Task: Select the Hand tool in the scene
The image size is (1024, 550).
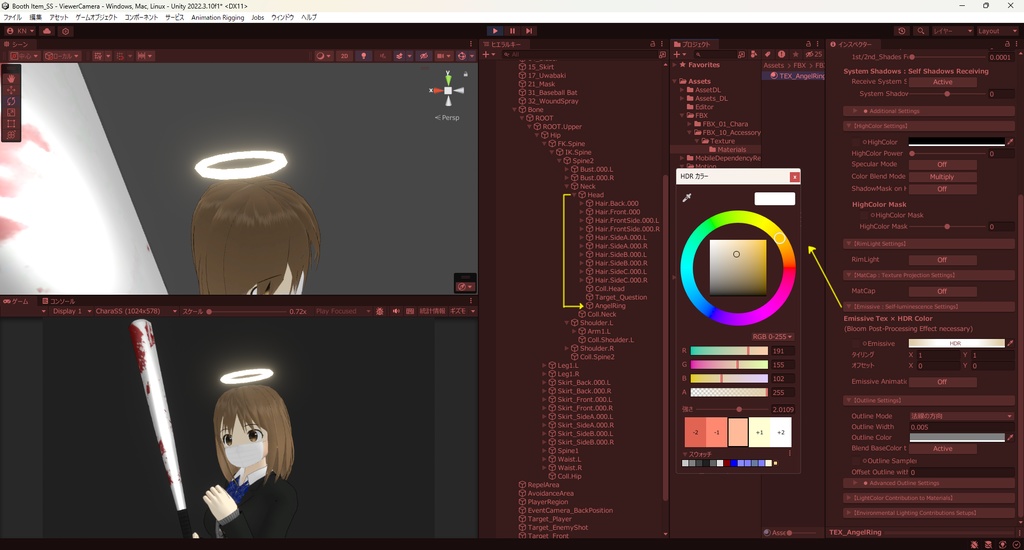Action: pos(11,78)
